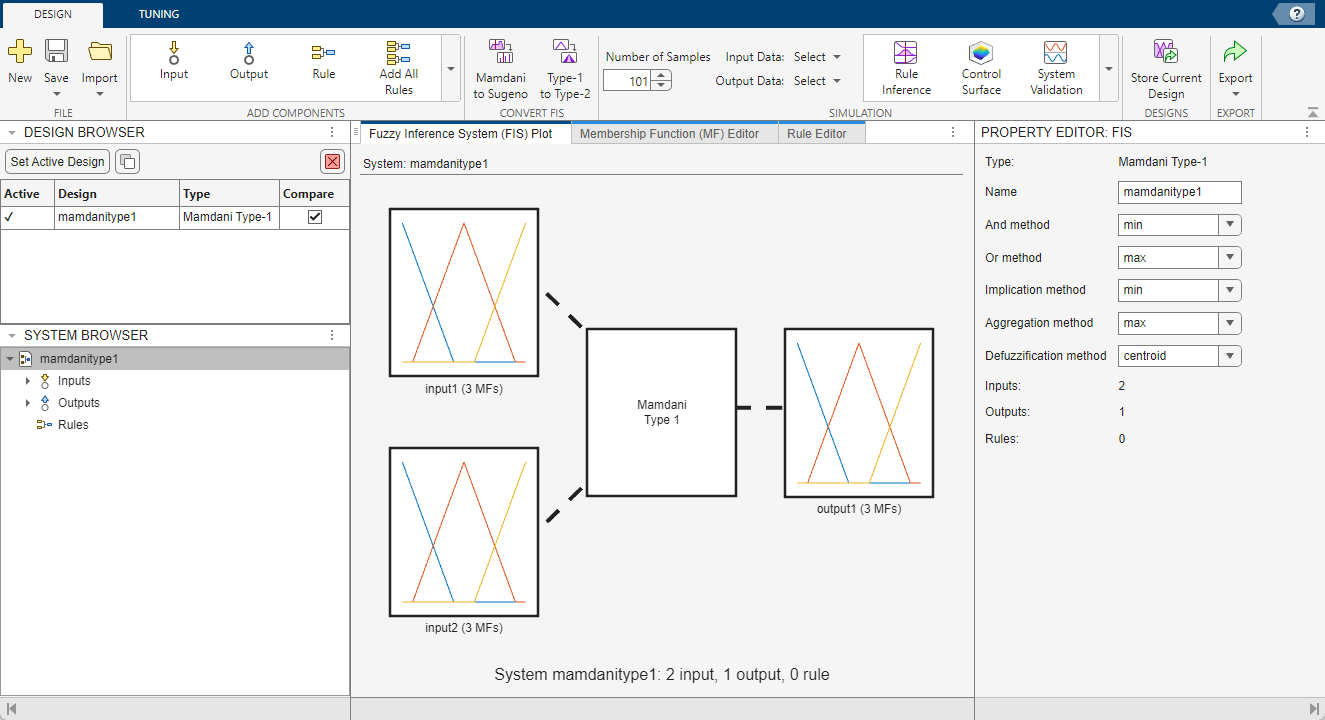Click the help question mark icon
Image resolution: width=1325 pixels, height=720 pixels.
[x=1297, y=14]
